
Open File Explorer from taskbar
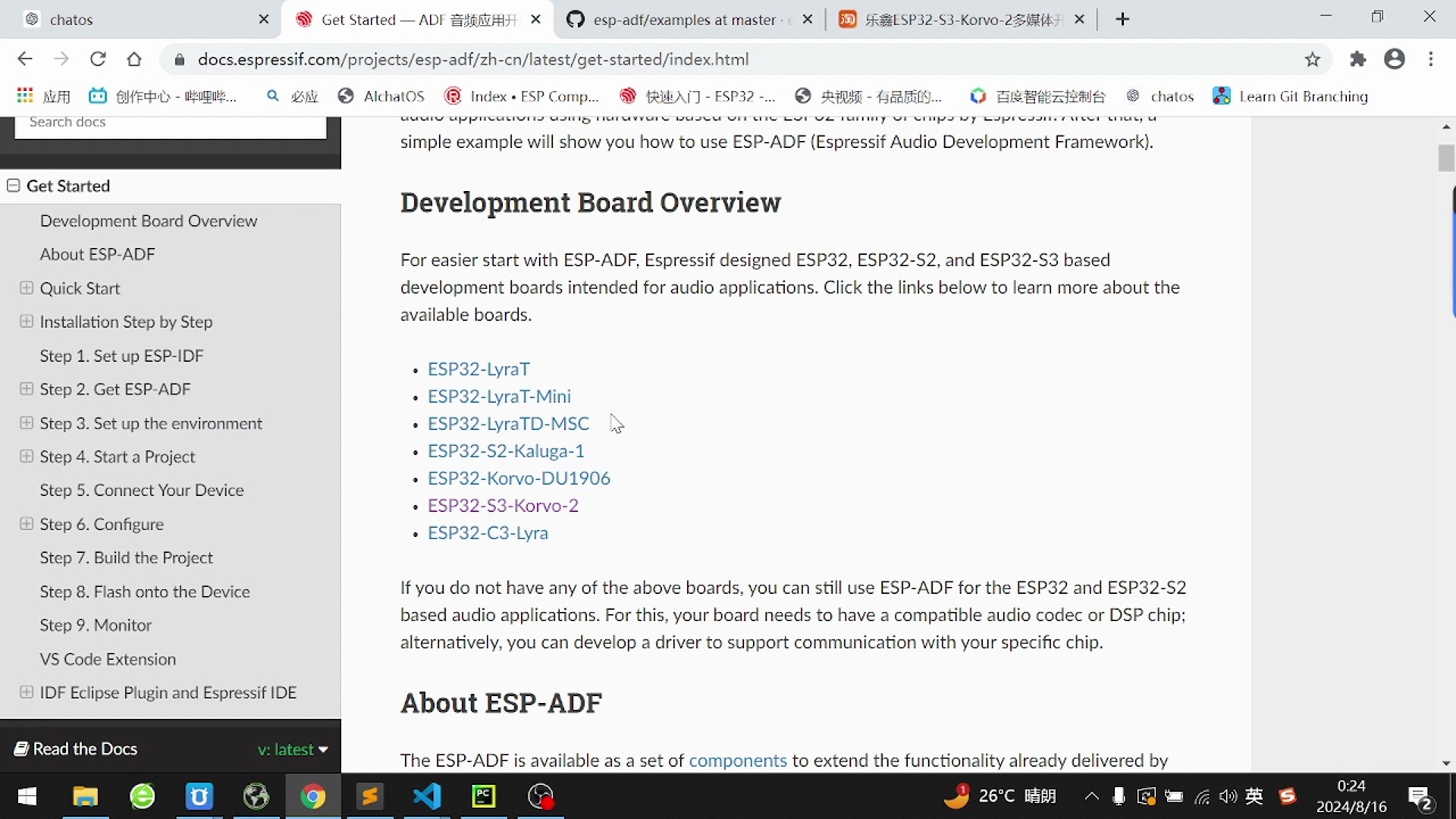[85, 796]
